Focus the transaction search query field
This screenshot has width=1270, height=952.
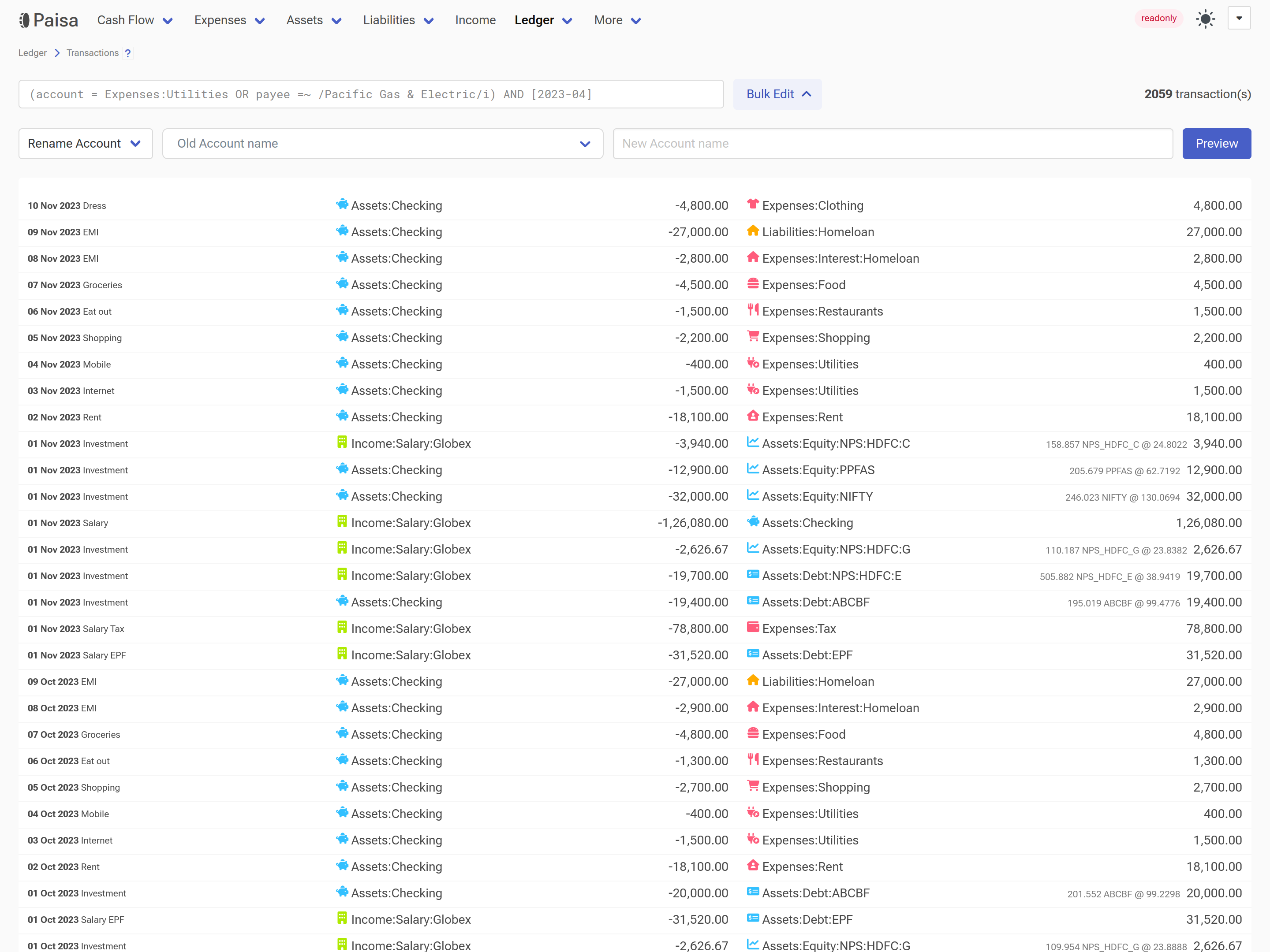[x=371, y=94]
